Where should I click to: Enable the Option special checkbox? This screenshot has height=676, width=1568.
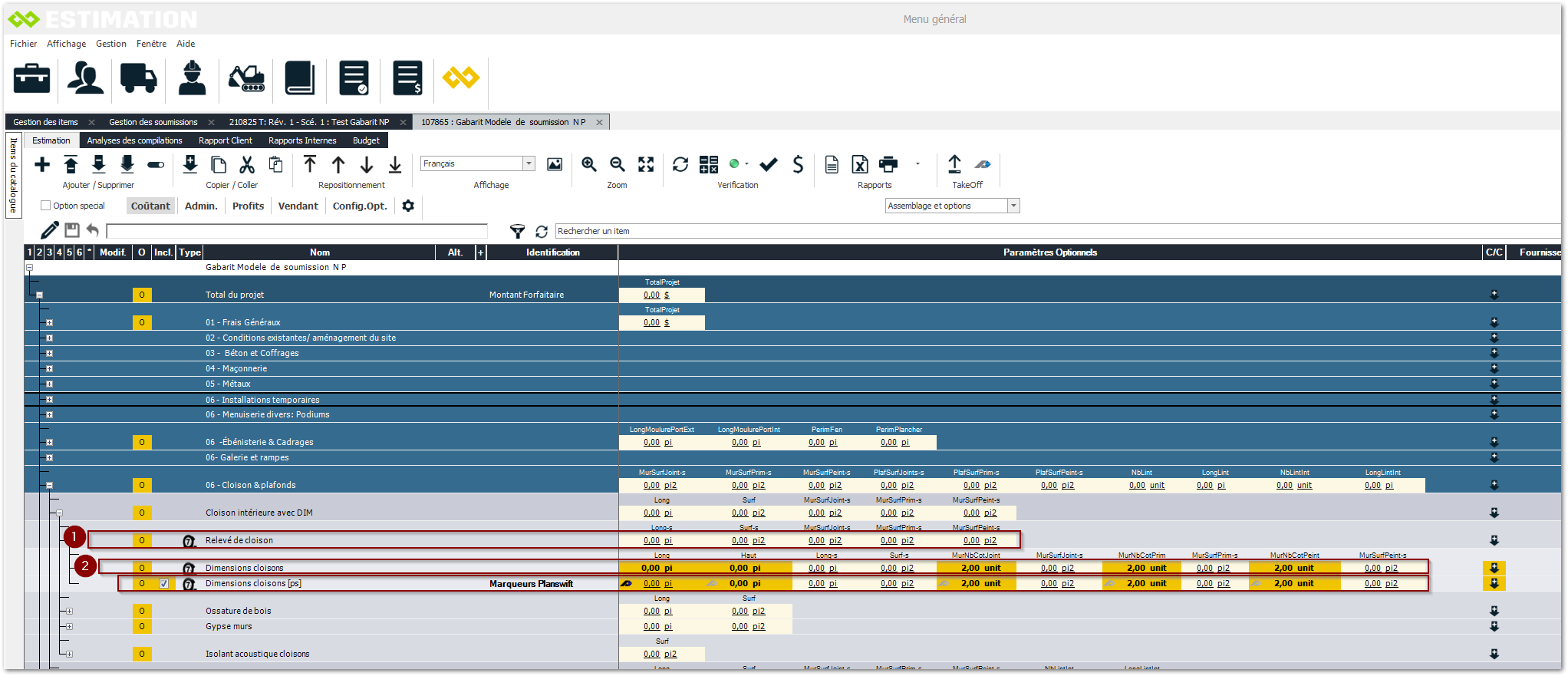46,206
